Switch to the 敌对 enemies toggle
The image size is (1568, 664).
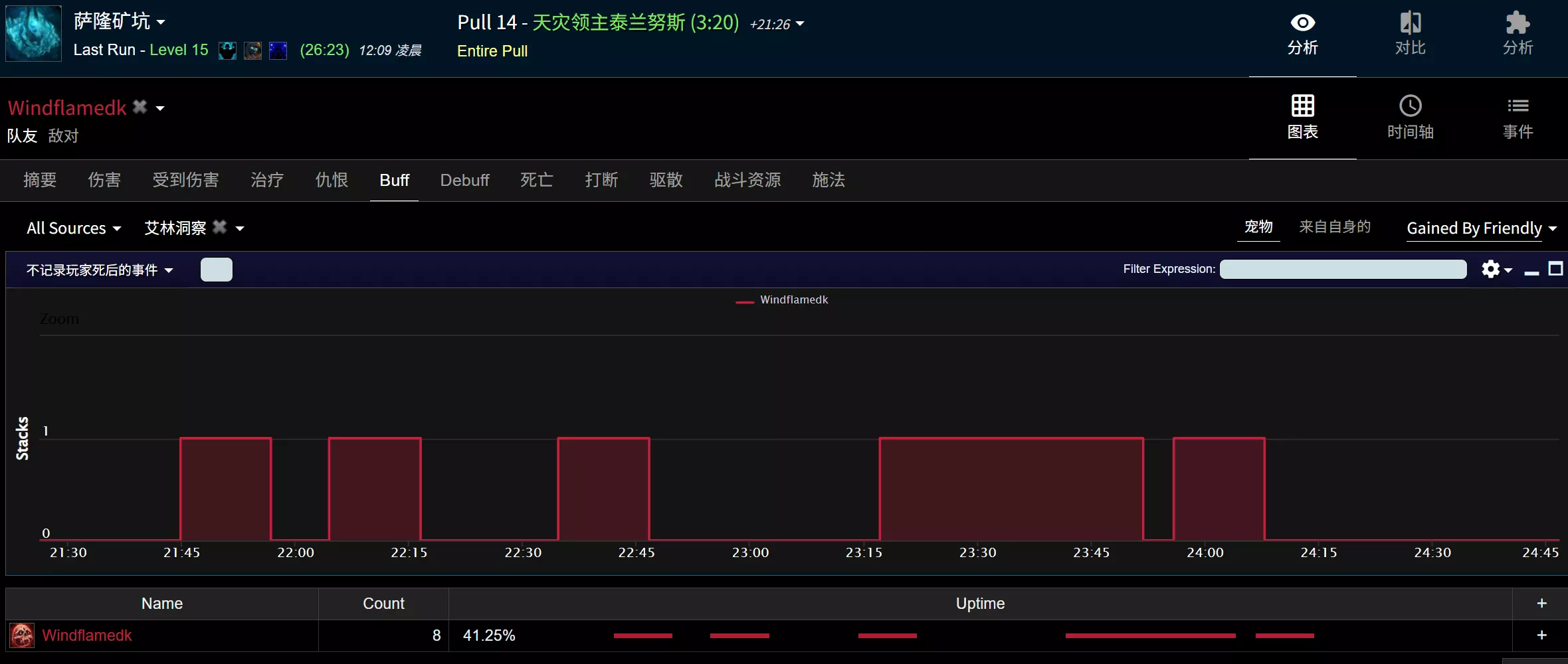coord(62,136)
